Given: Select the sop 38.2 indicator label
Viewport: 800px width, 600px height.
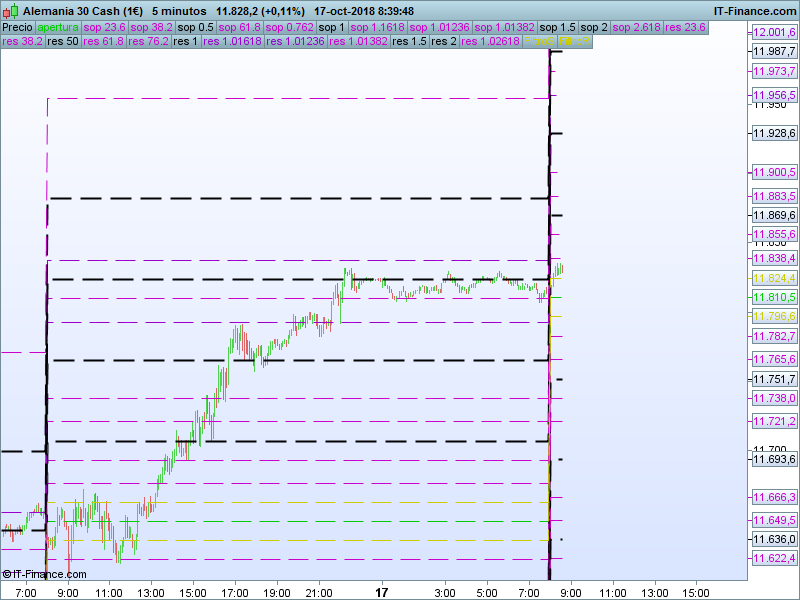Looking at the screenshot, I should (152, 27).
